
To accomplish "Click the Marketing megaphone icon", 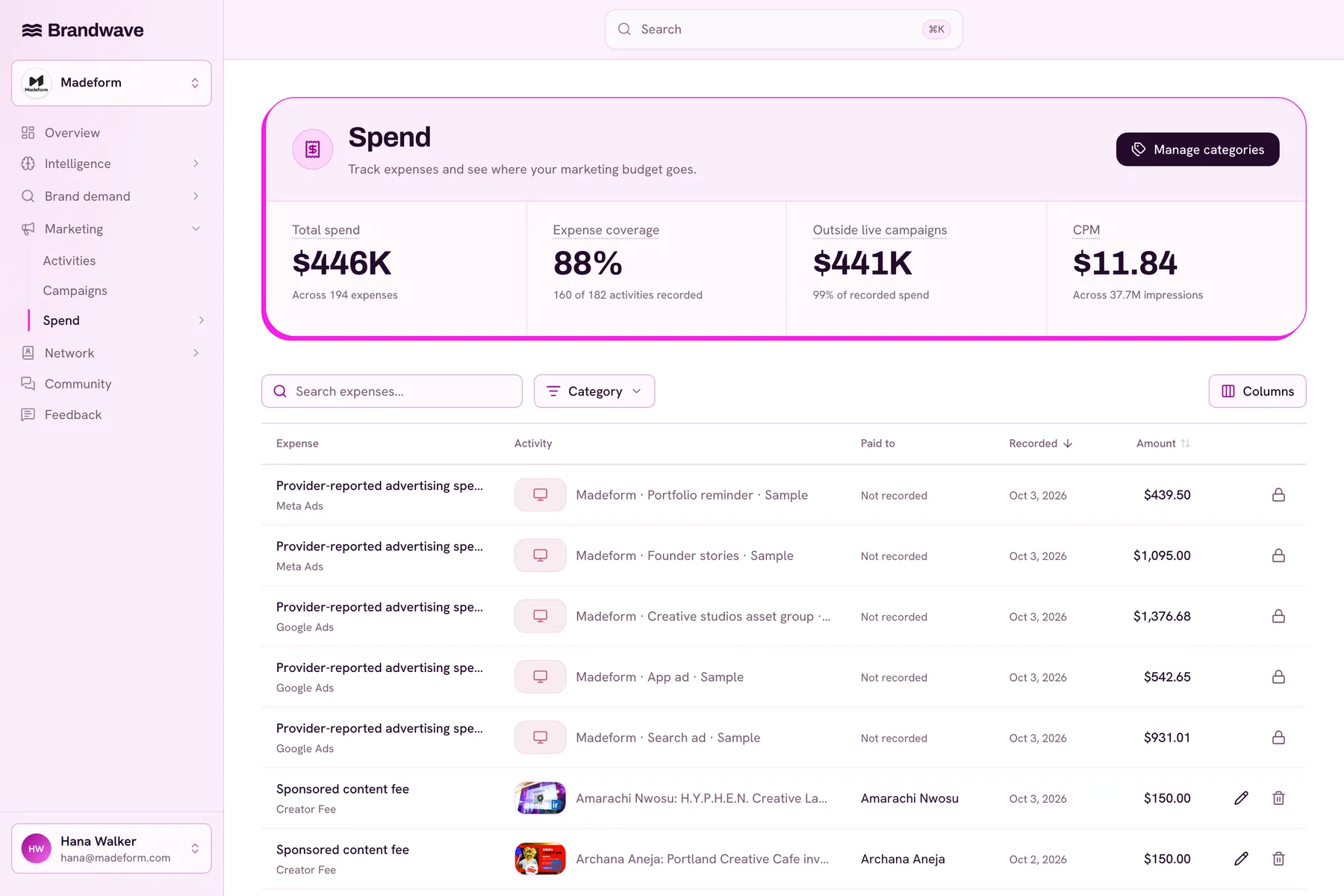I will 28,229.
